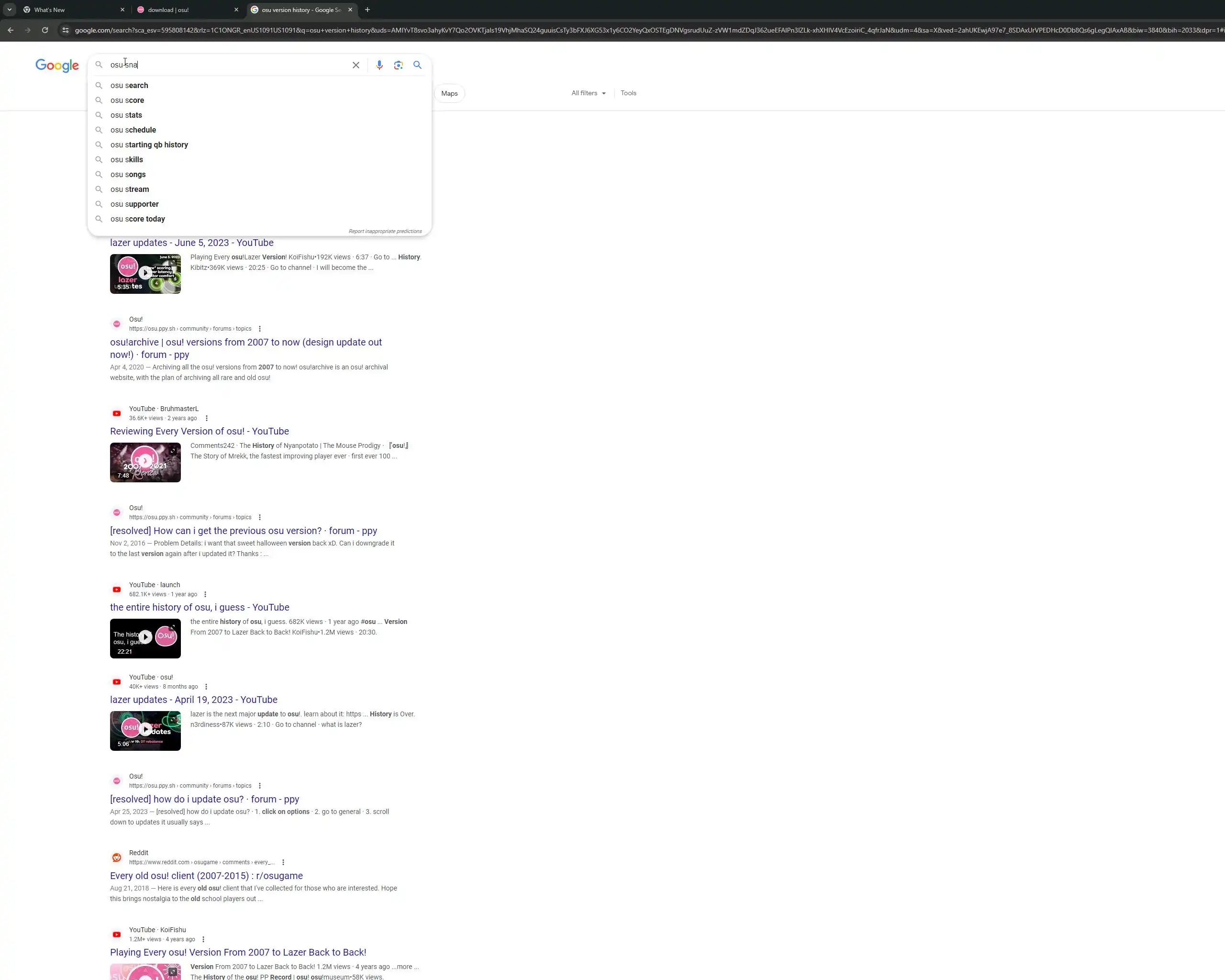Open new tab with plus icon
The image size is (1225, 980).
[367, 10]
